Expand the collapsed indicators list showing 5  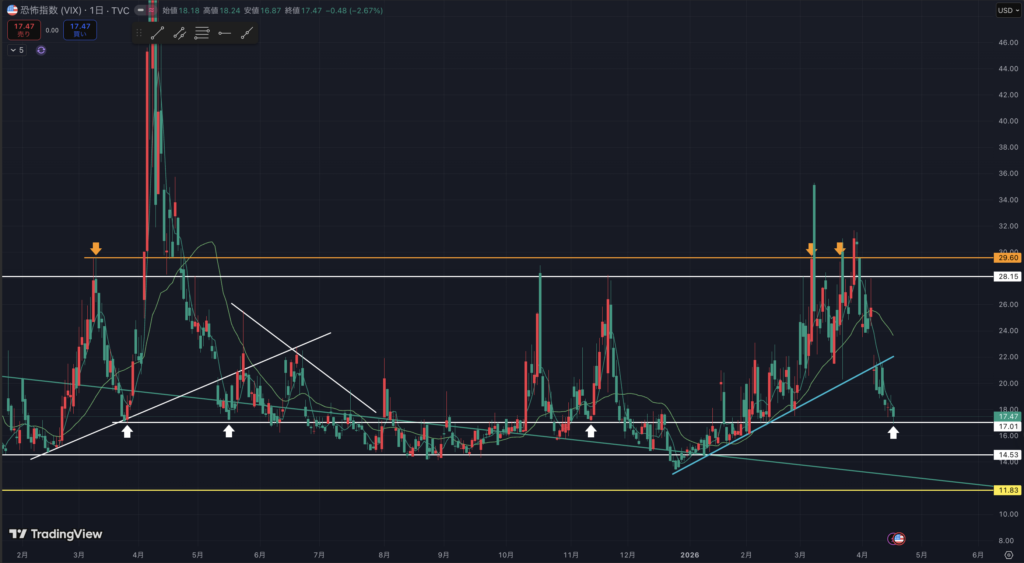16,49
